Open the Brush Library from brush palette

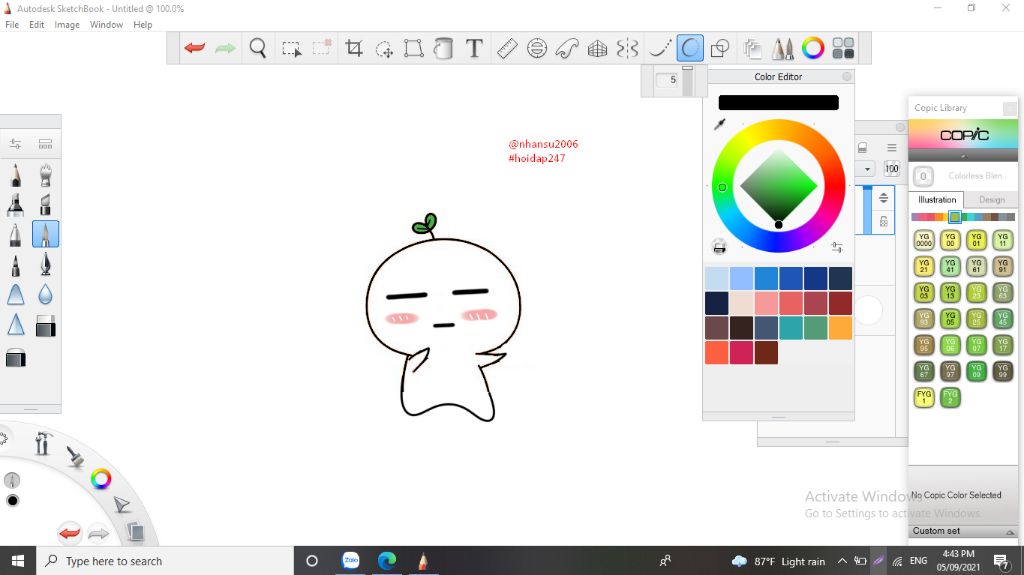point(45,144)
